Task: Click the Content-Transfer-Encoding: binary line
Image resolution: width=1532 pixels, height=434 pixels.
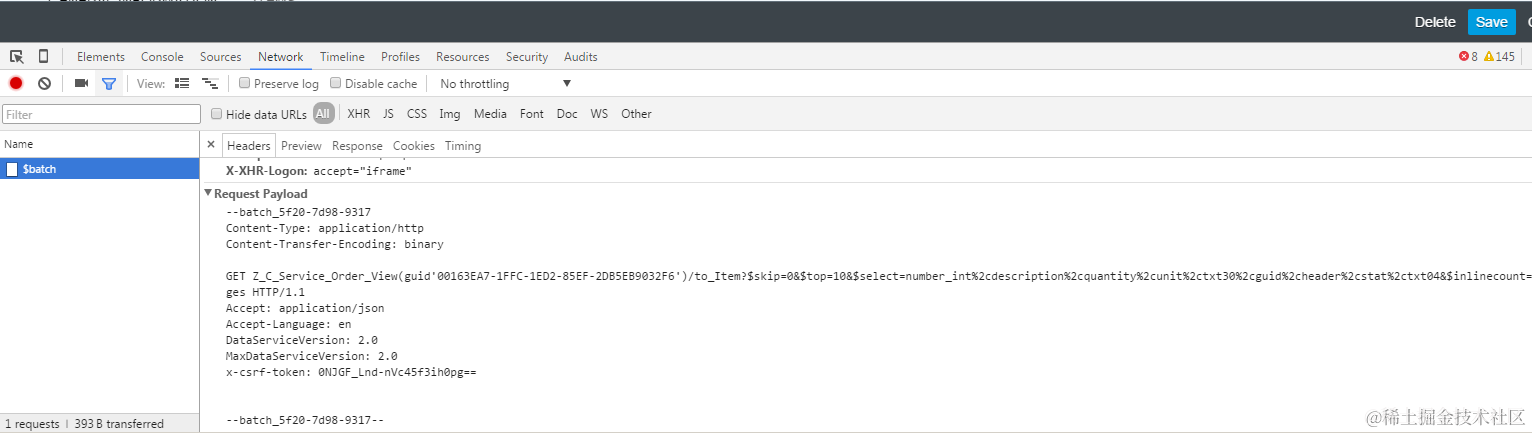Action: [335, 244]
